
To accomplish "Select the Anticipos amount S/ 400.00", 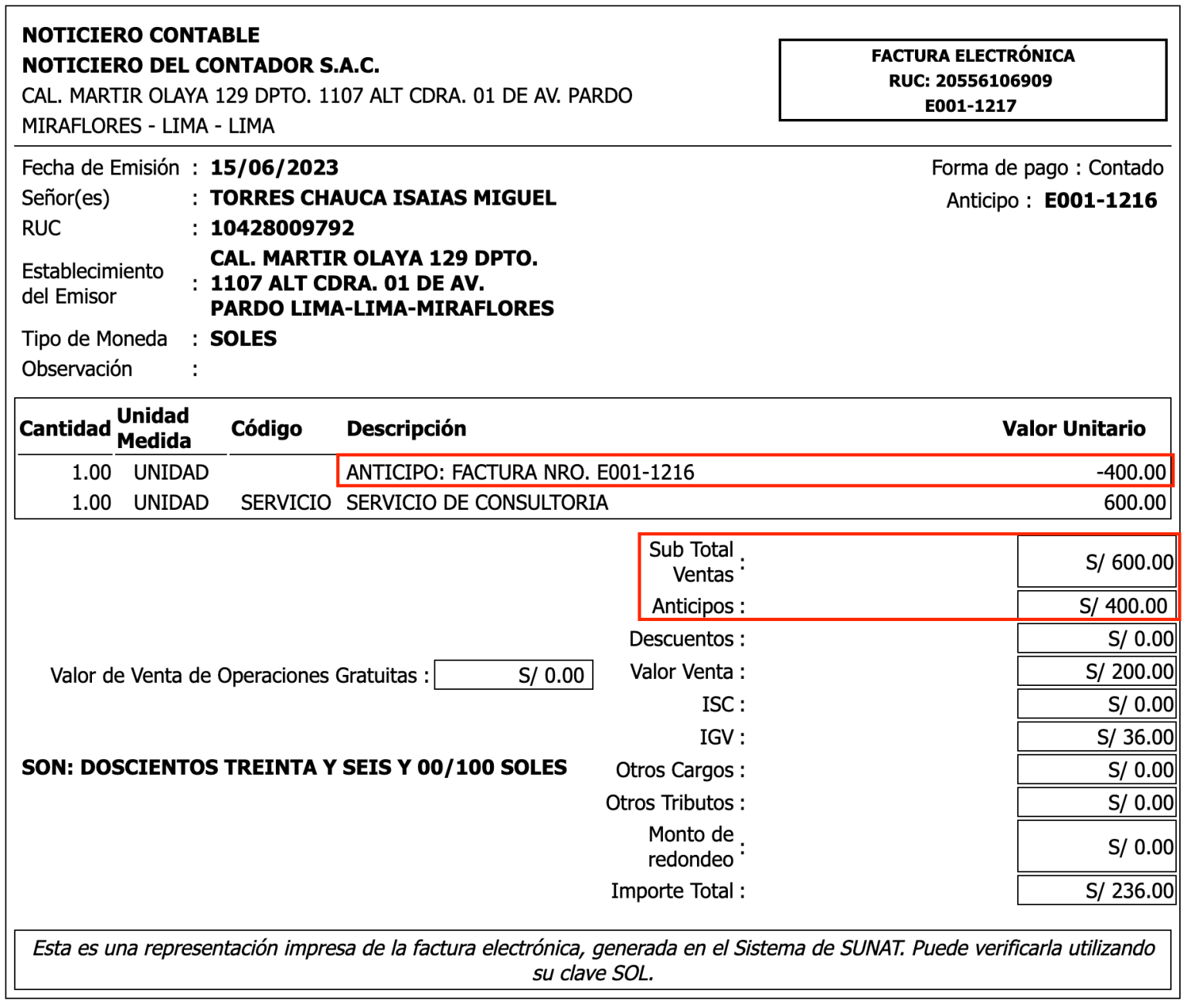I will [x=1124, y=606].
